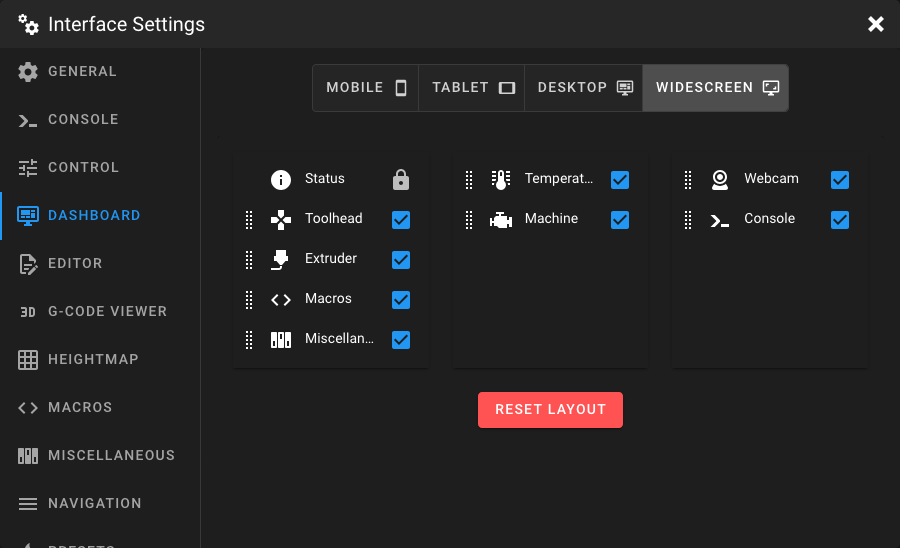This screenshot has height=548, width=900.
Task: Open the Control settings section
Action: tap(100, 168)
